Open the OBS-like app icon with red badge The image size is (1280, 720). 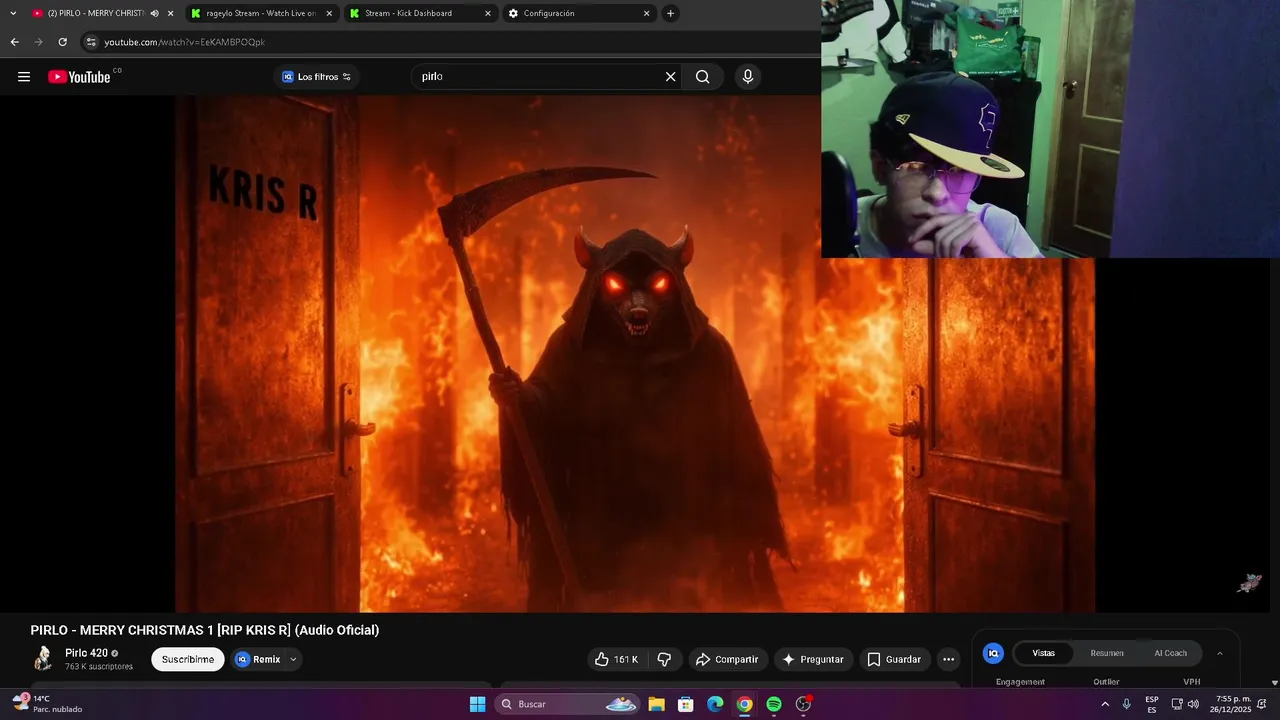804,704
